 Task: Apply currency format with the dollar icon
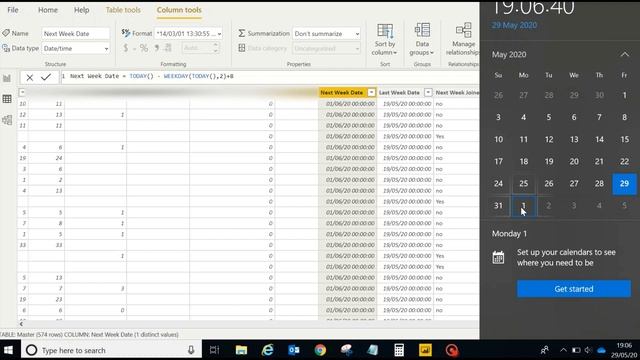(126, 48)
